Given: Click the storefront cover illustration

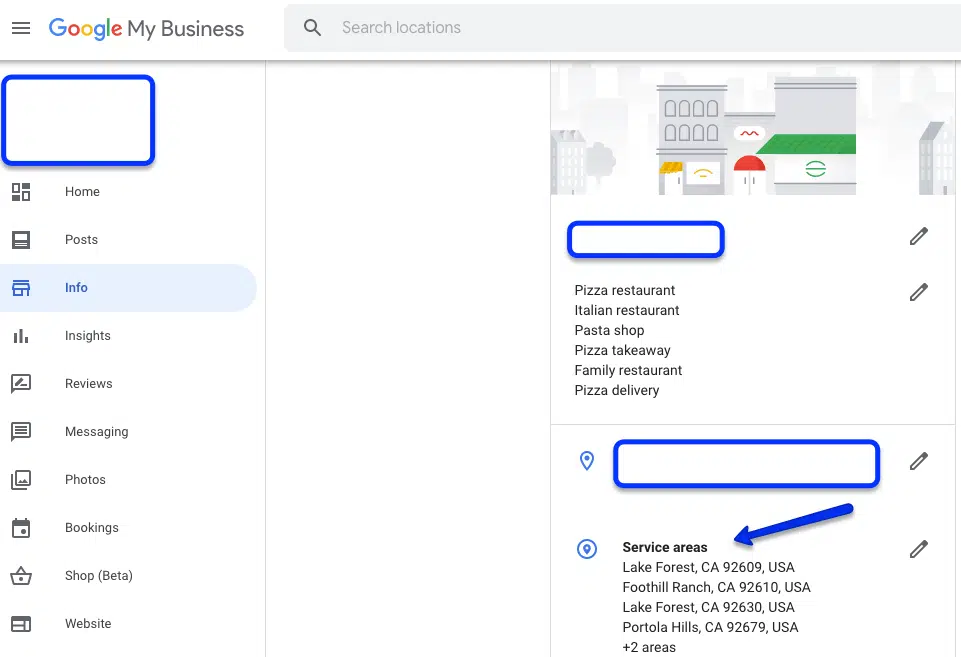Looking at the screenshot, I should pos(752,130).
